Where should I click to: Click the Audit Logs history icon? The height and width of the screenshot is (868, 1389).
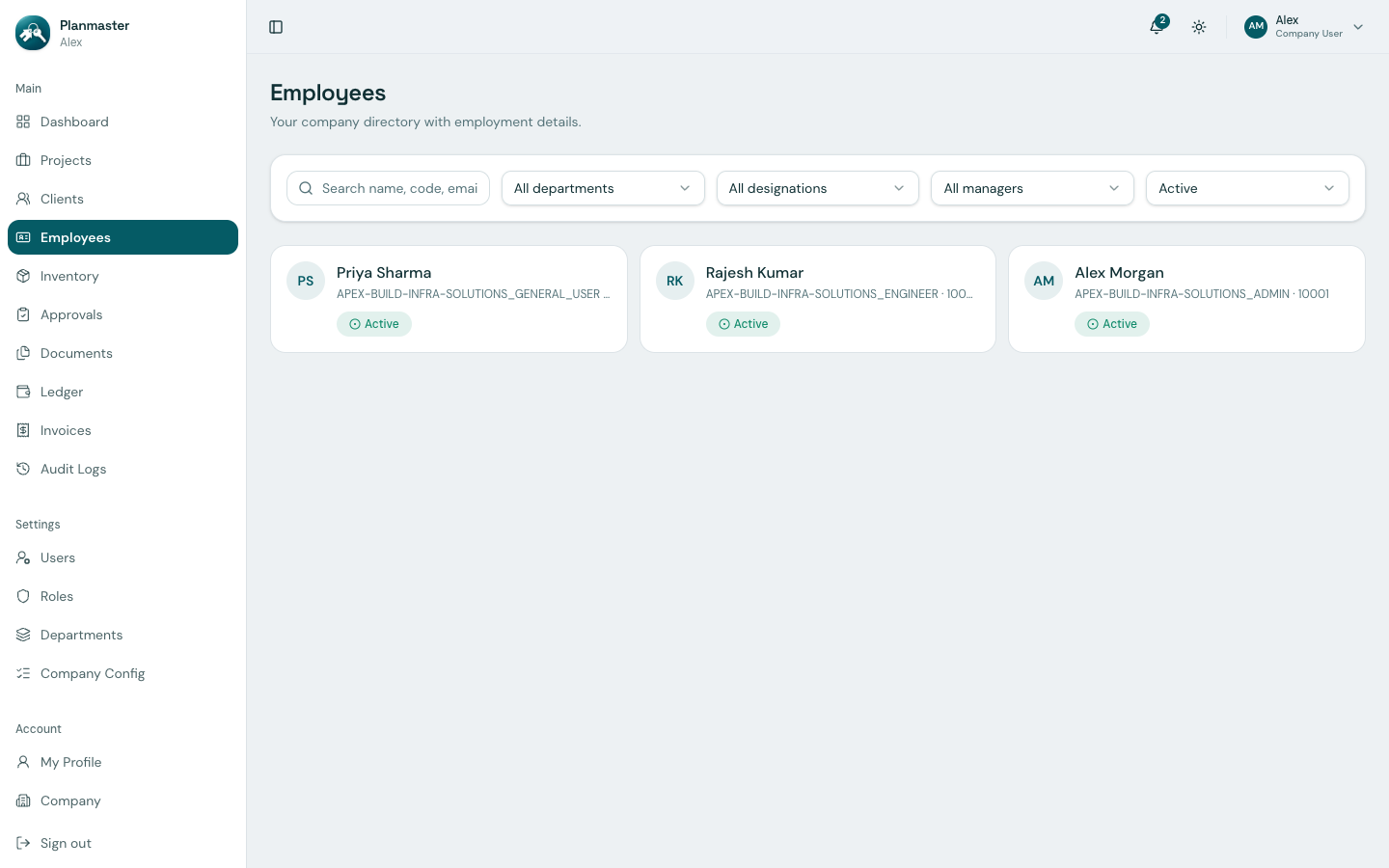(23, 469)
